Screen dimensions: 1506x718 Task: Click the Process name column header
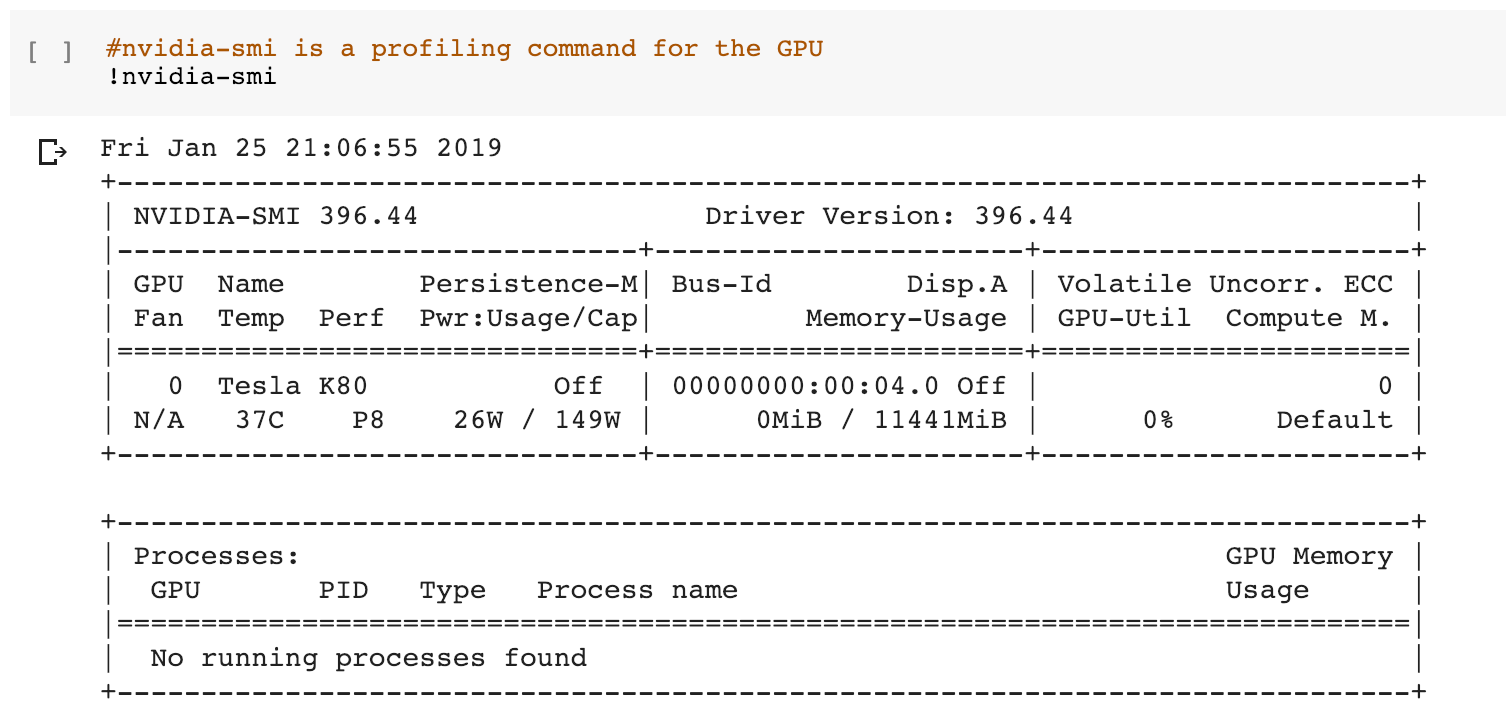coord(637,590)
